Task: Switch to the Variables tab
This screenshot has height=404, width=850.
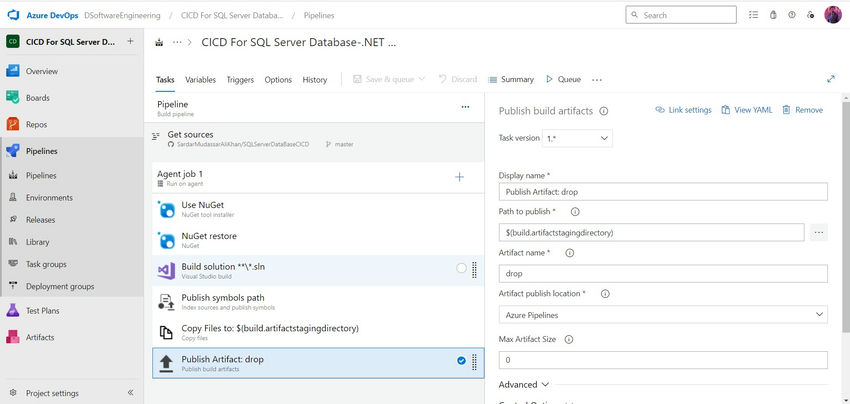Action: coord(200,80)
